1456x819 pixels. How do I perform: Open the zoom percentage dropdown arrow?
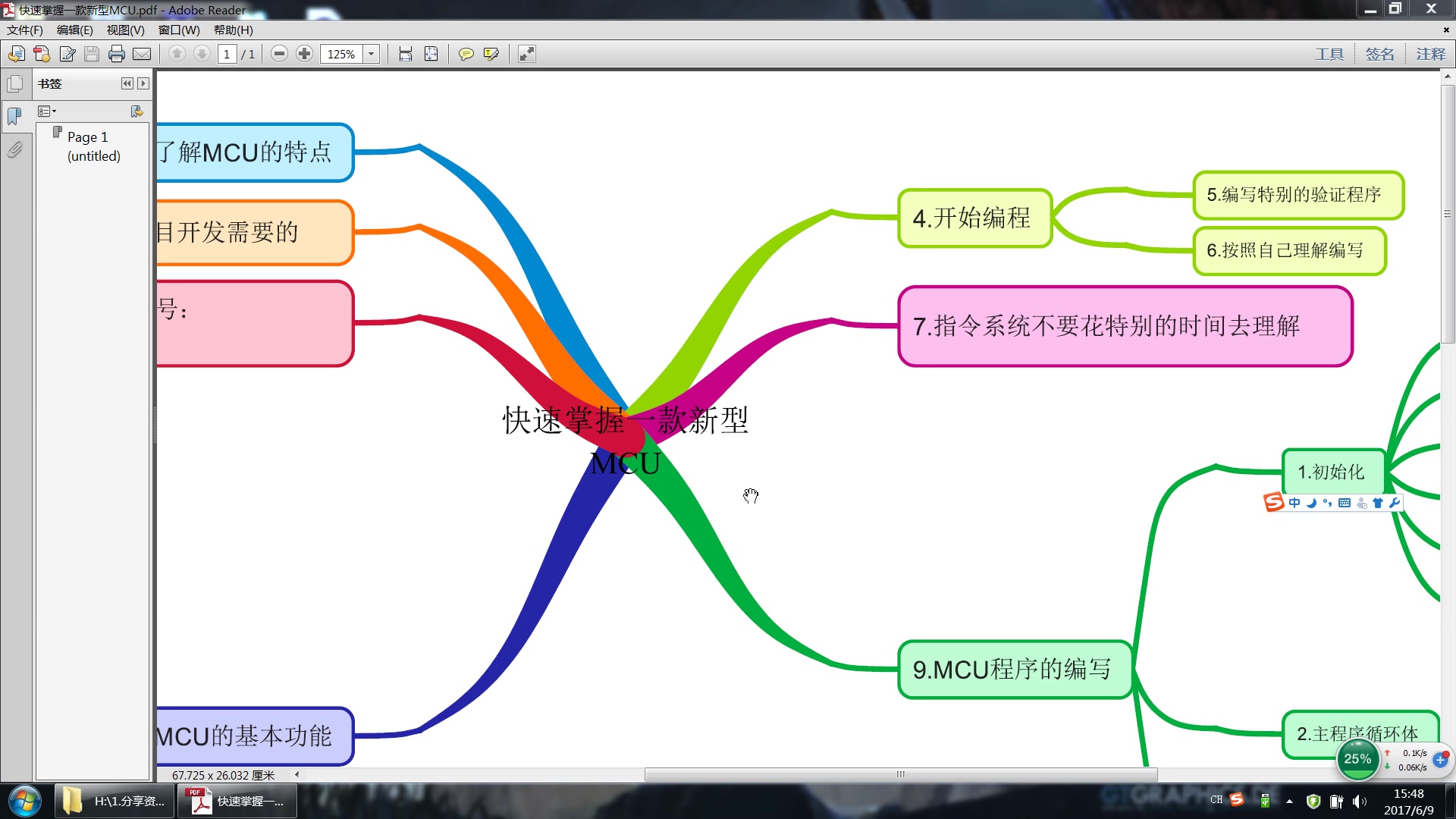click(x=371, y=54)
